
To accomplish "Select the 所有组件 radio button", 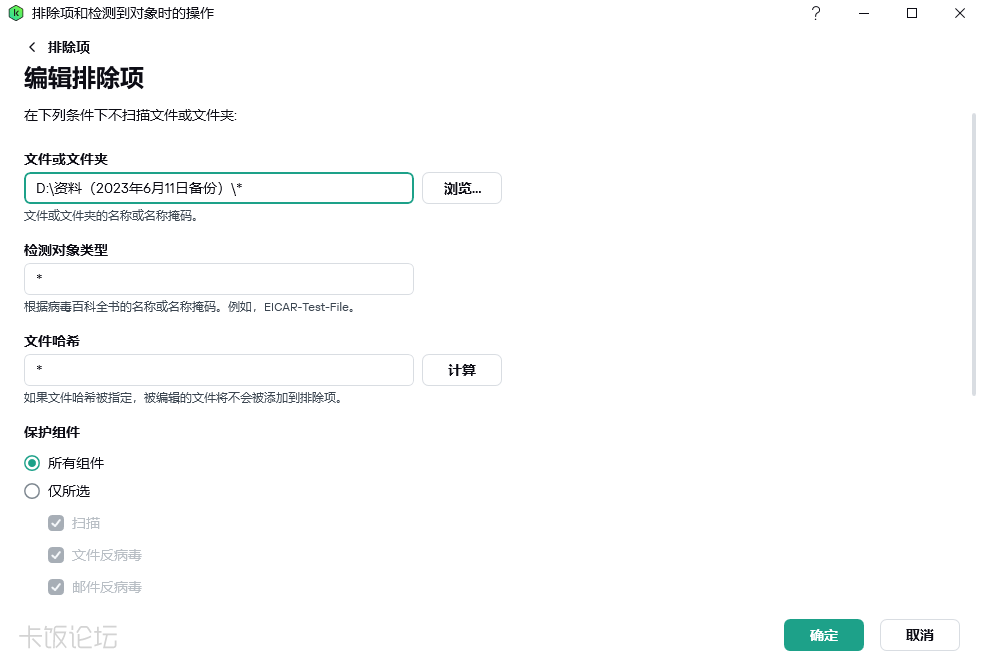I will (x=32, y=463).
